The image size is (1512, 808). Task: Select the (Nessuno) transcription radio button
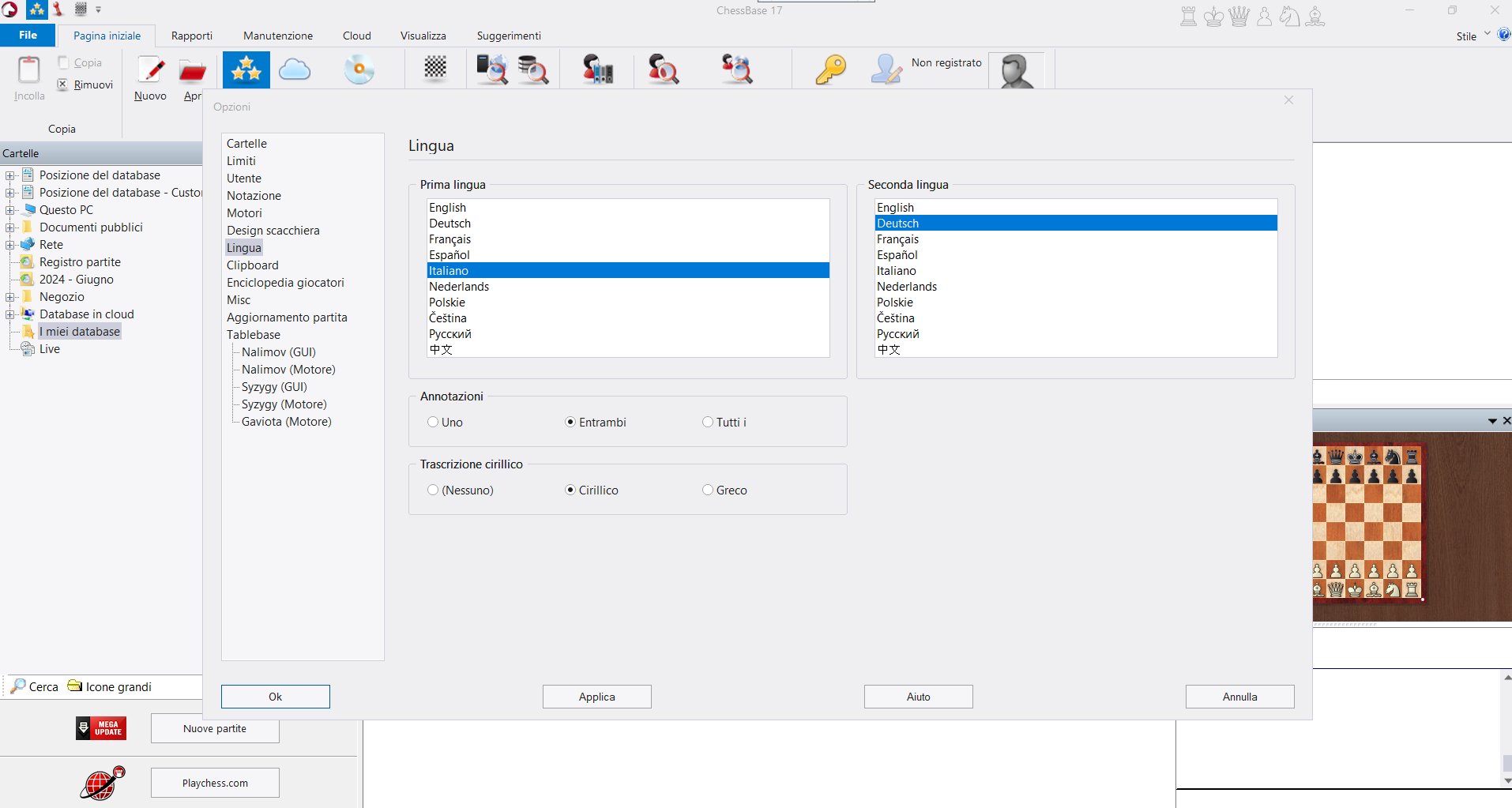pyautogui.click(x=433, y=490)
